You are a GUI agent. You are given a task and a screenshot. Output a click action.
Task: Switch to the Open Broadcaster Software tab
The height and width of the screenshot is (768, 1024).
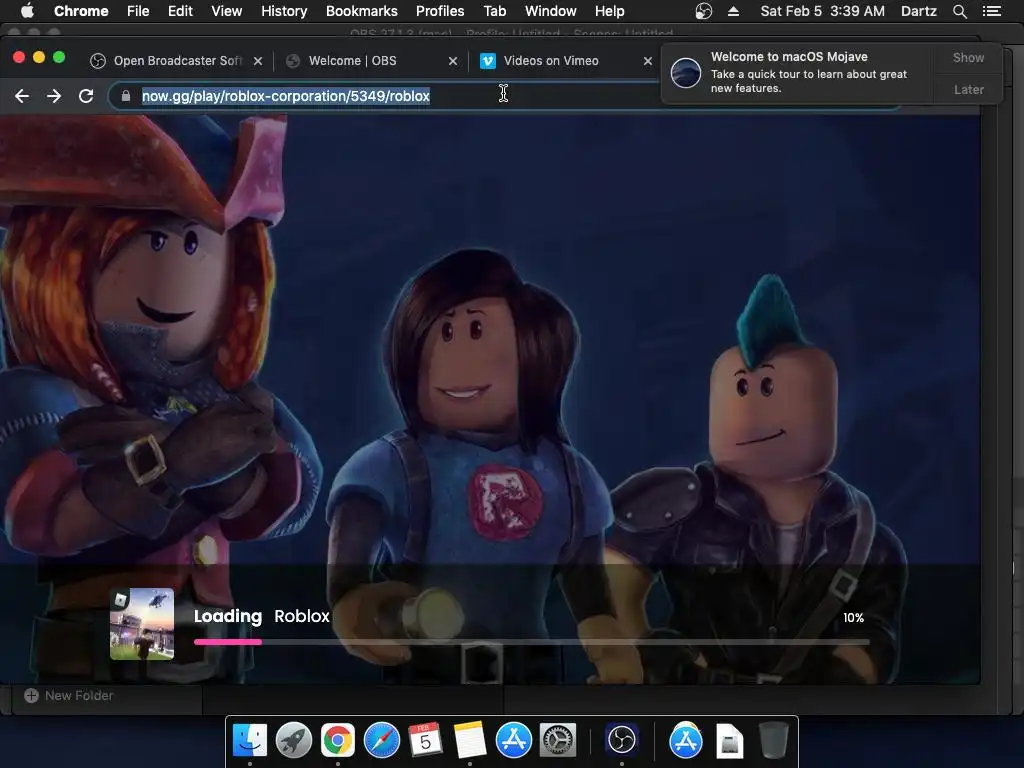(x=178, y=61)
